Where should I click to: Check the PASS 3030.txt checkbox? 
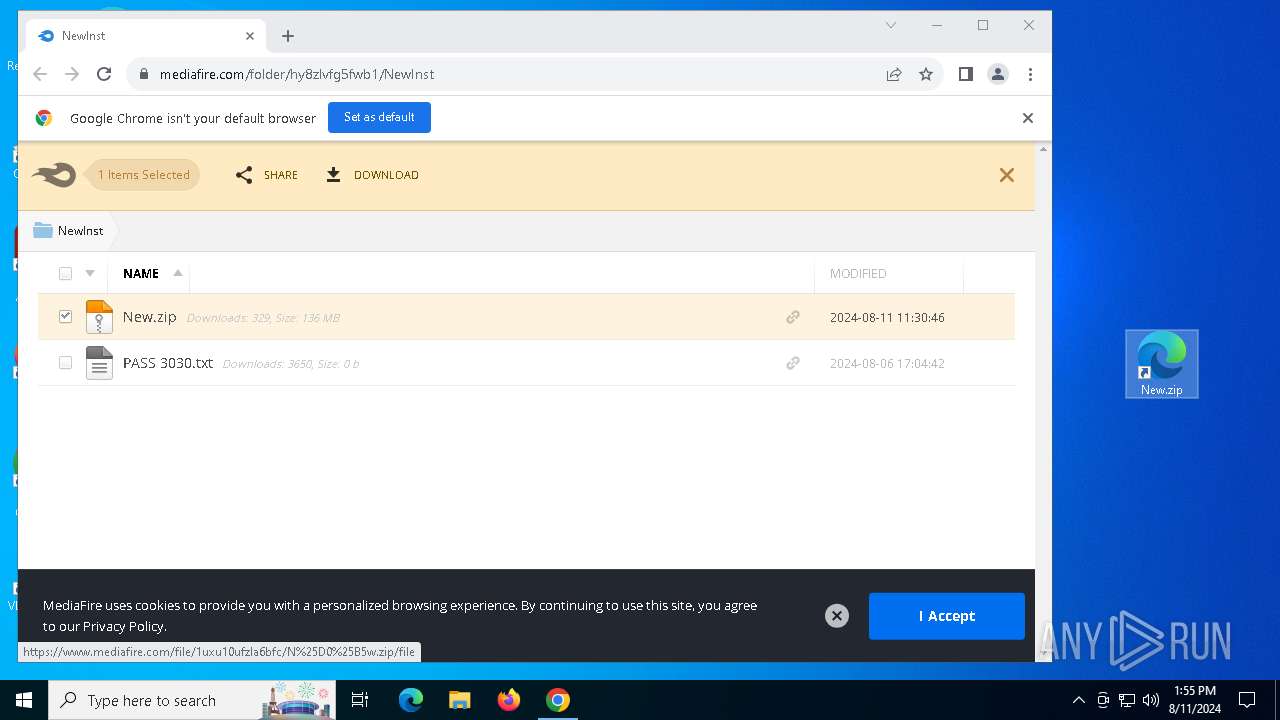65,363
